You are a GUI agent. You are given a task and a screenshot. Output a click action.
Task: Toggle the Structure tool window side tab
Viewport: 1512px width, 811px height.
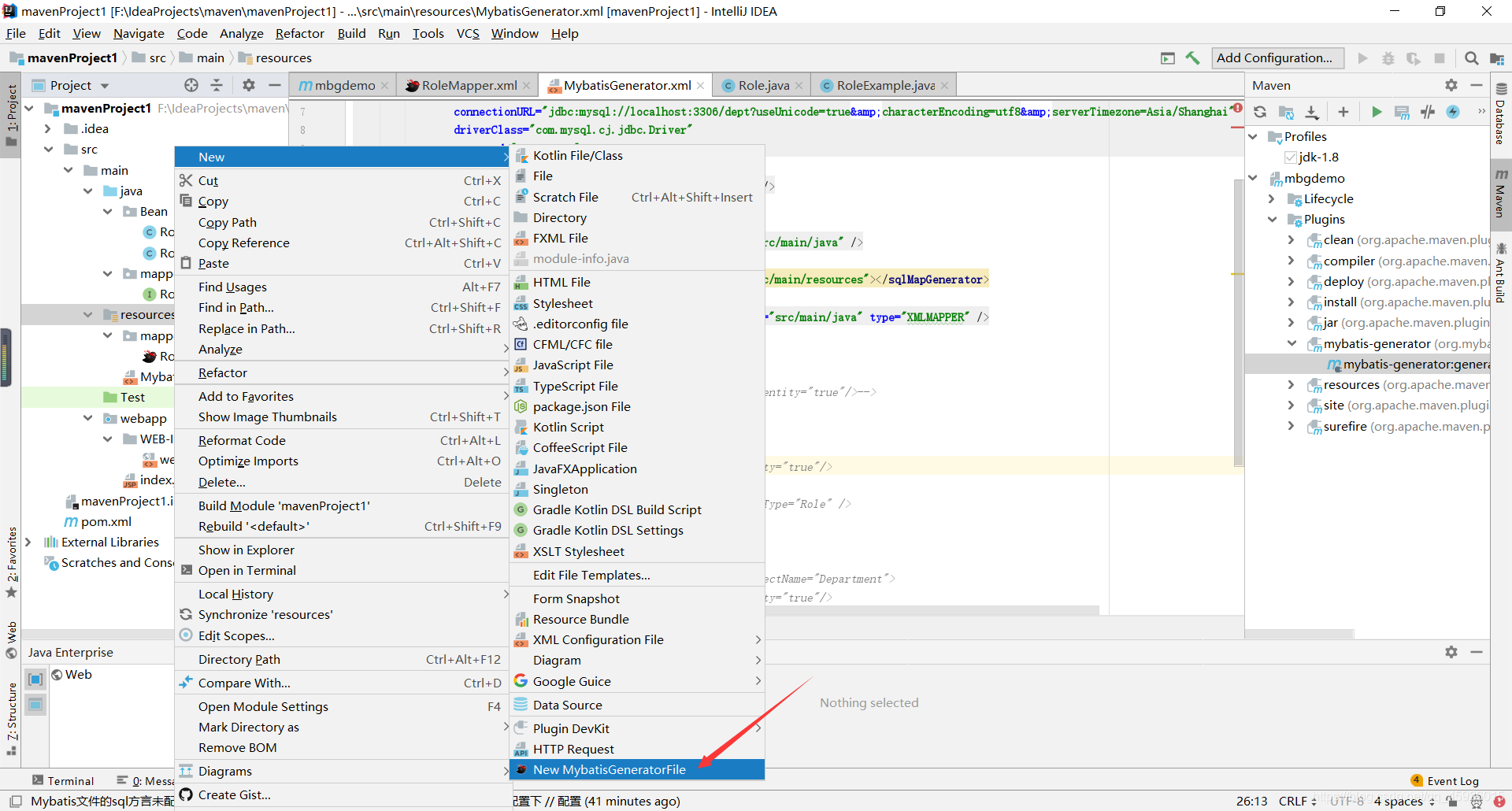click(11, 718)
